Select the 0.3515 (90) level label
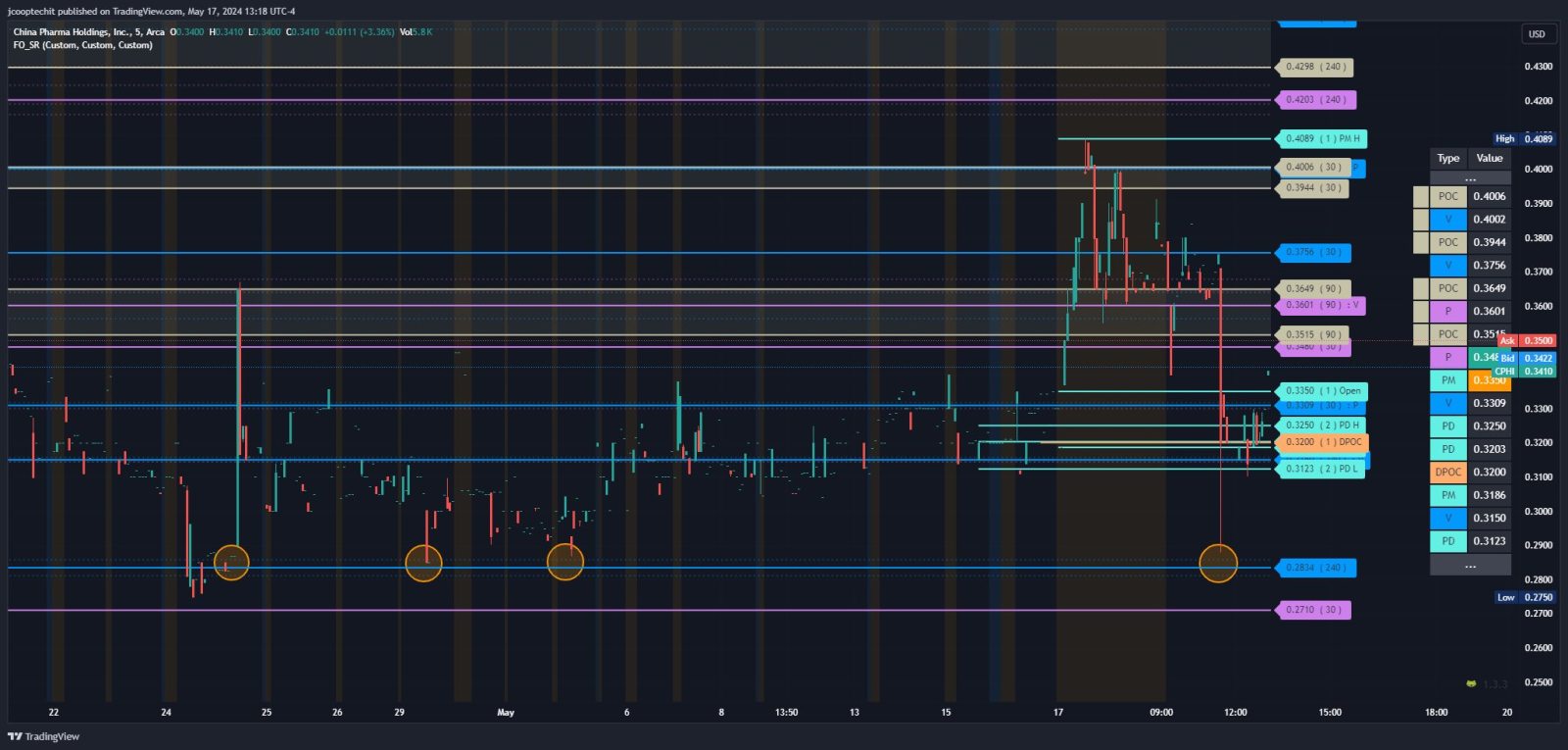This screenshot has width=1568, height=750. tap(1313, 335)
